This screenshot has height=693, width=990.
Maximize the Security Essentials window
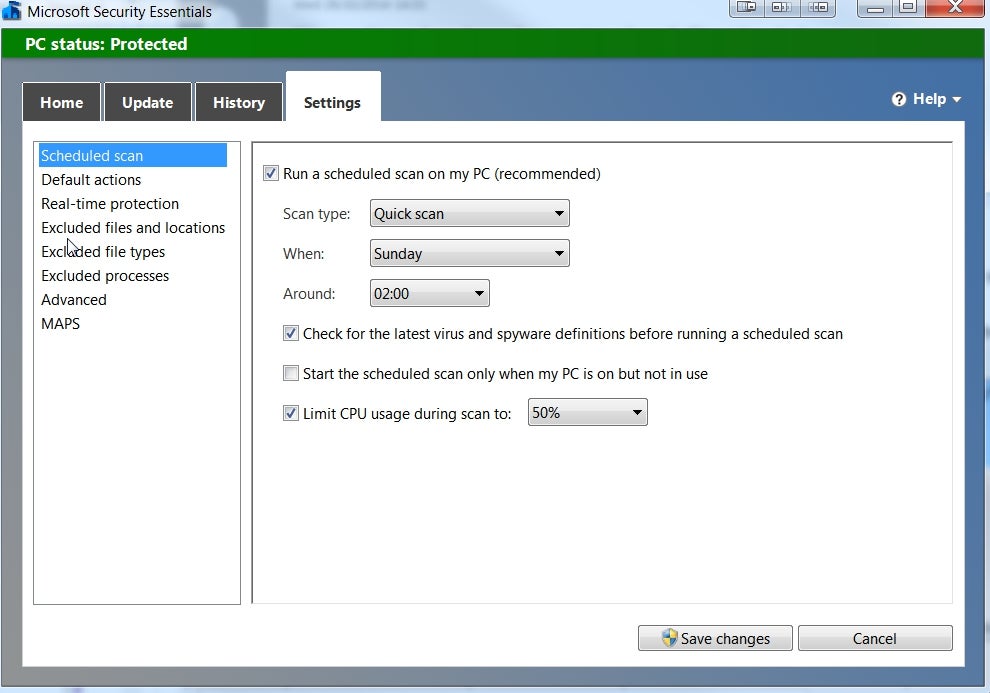(x=909, y=8)
